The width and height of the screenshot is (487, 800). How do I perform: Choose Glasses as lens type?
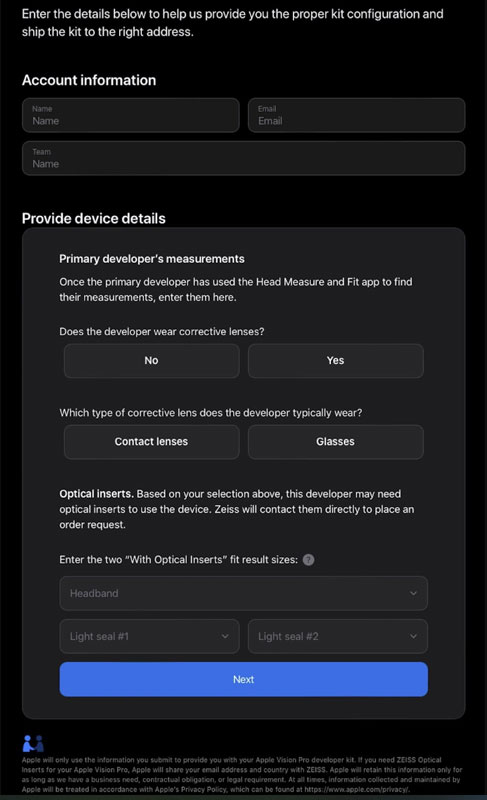pyautogui.click(x=336, y=442)
